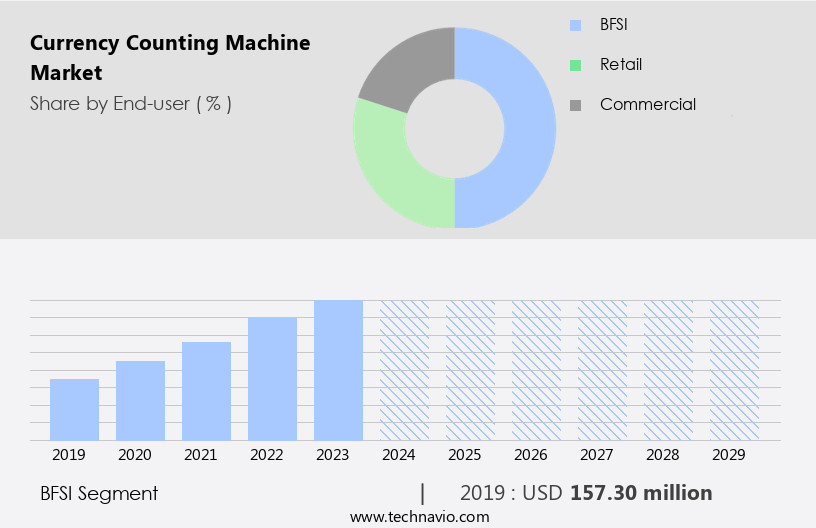Click the Share by End-user subtitle

[130, 103]
